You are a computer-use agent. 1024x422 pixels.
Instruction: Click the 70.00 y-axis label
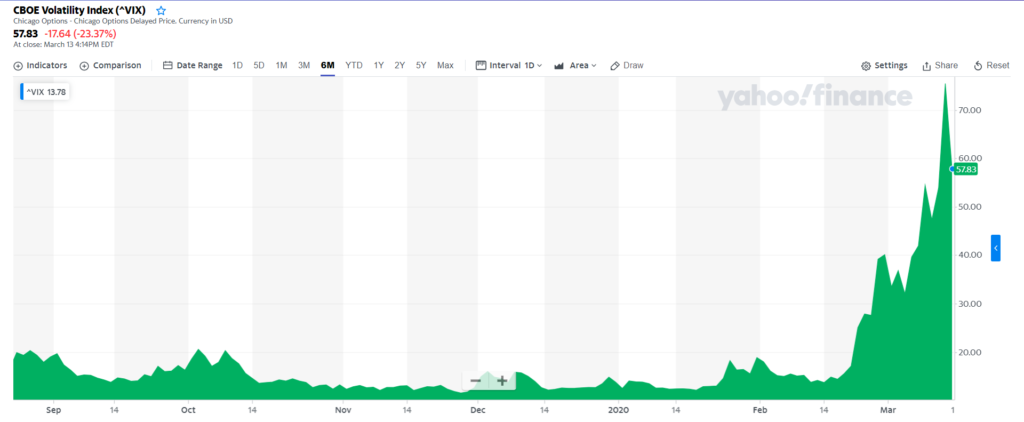pos(970,110)
